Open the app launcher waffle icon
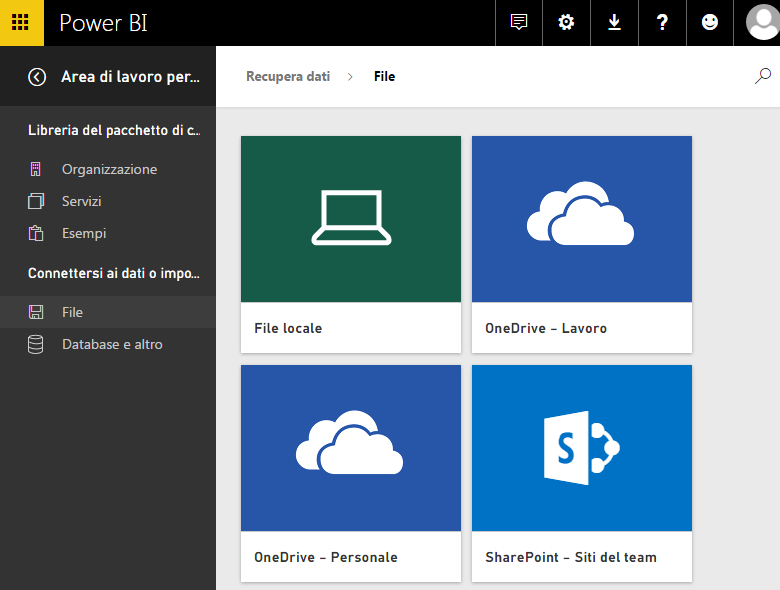 [20, 22]
